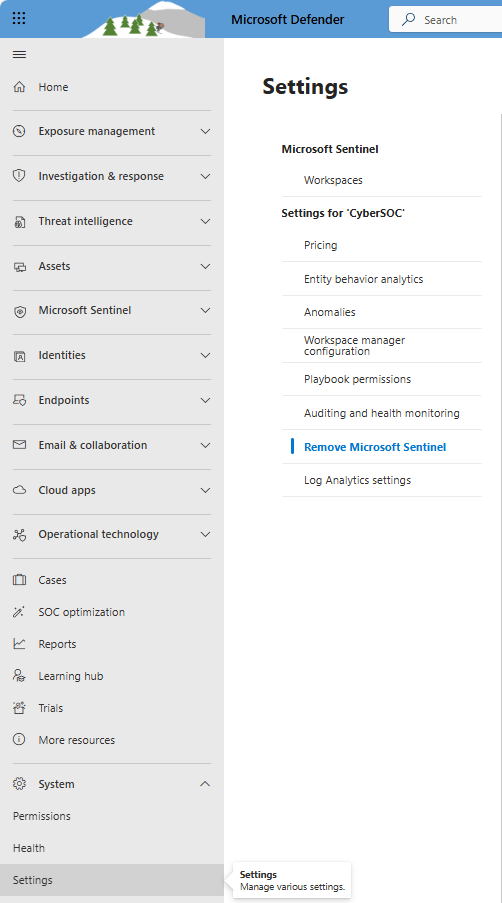
Task: Click the Threat intelligence icon
Action: tap(19, 222)
